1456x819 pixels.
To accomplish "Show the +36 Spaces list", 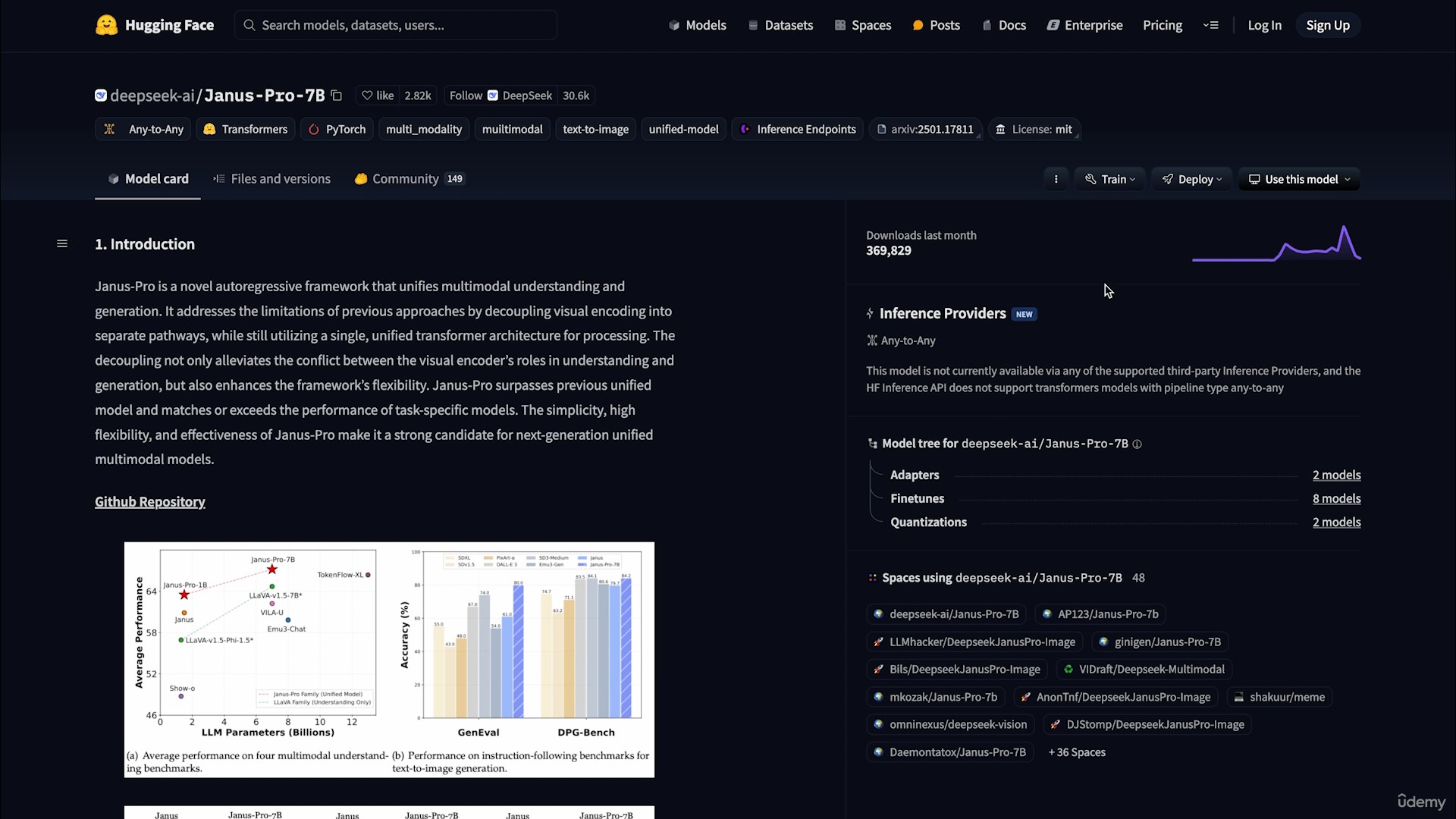I will point(1077,752).
